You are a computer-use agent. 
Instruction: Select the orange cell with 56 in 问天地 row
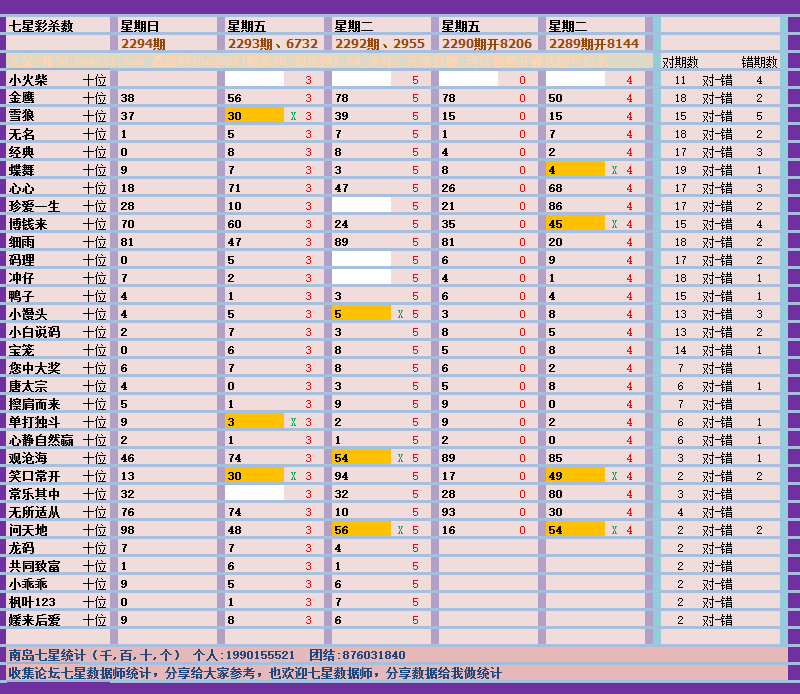pyautogui.click(x=361, y=530)
